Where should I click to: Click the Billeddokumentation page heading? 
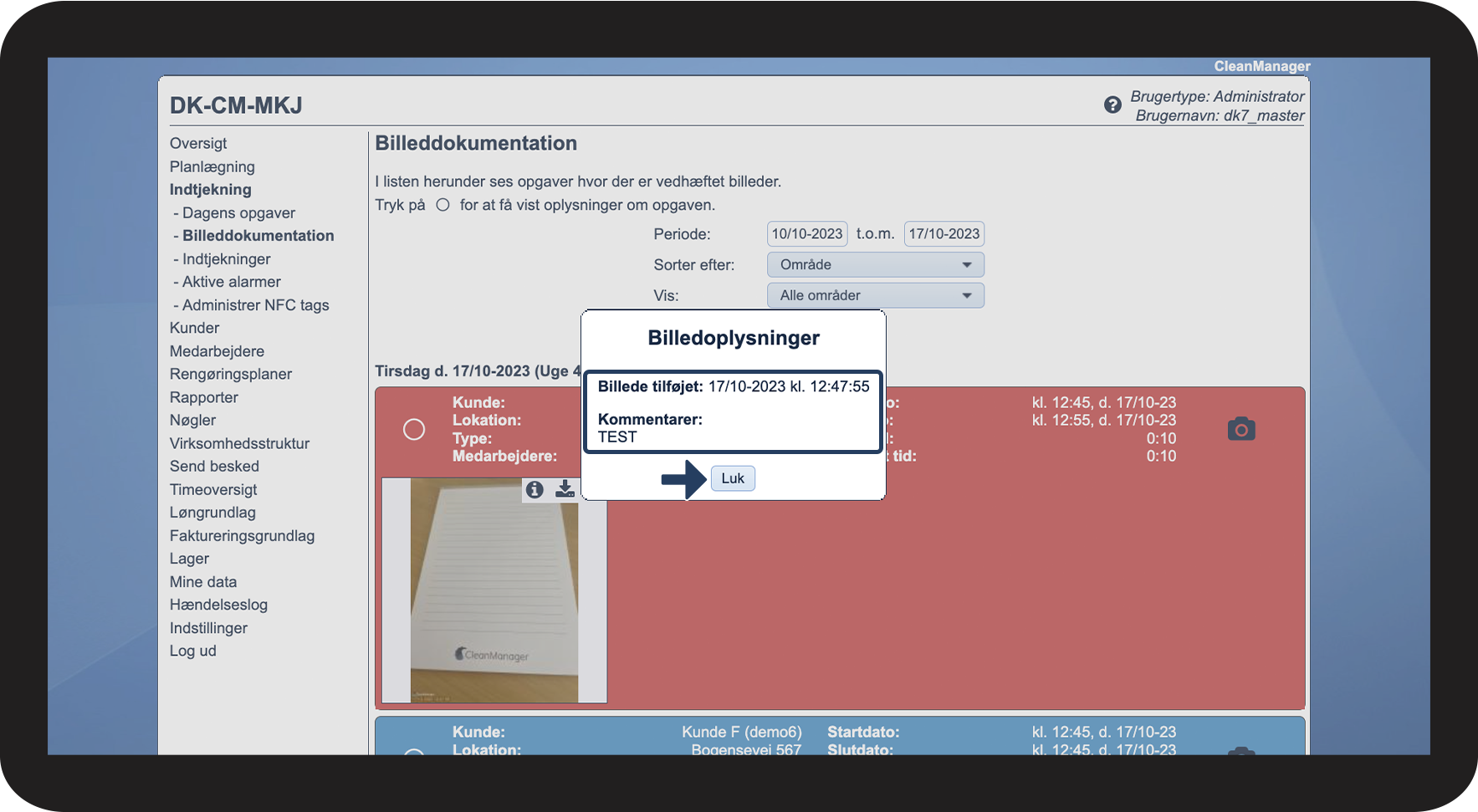click(x=476, y=143)
